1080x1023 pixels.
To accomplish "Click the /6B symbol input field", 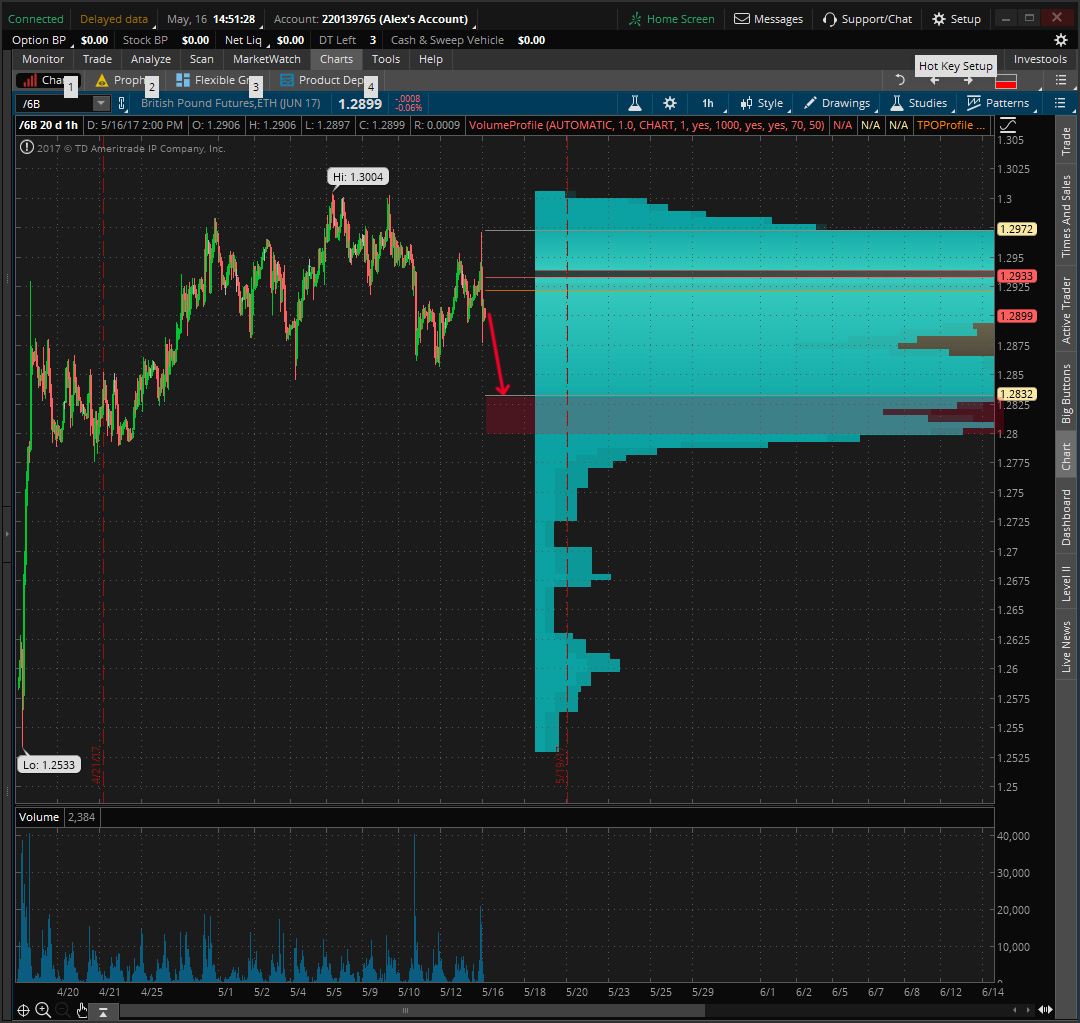I will coord(54,103).
